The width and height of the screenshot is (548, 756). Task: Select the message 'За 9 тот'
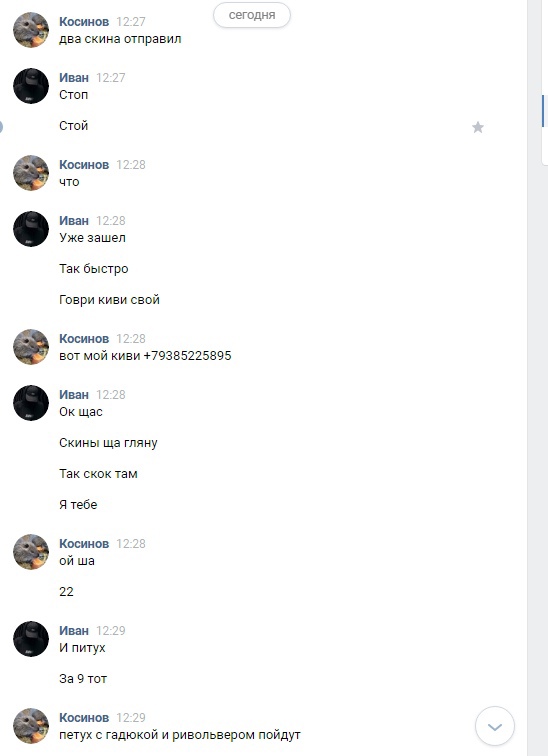(x=83, y=679)
